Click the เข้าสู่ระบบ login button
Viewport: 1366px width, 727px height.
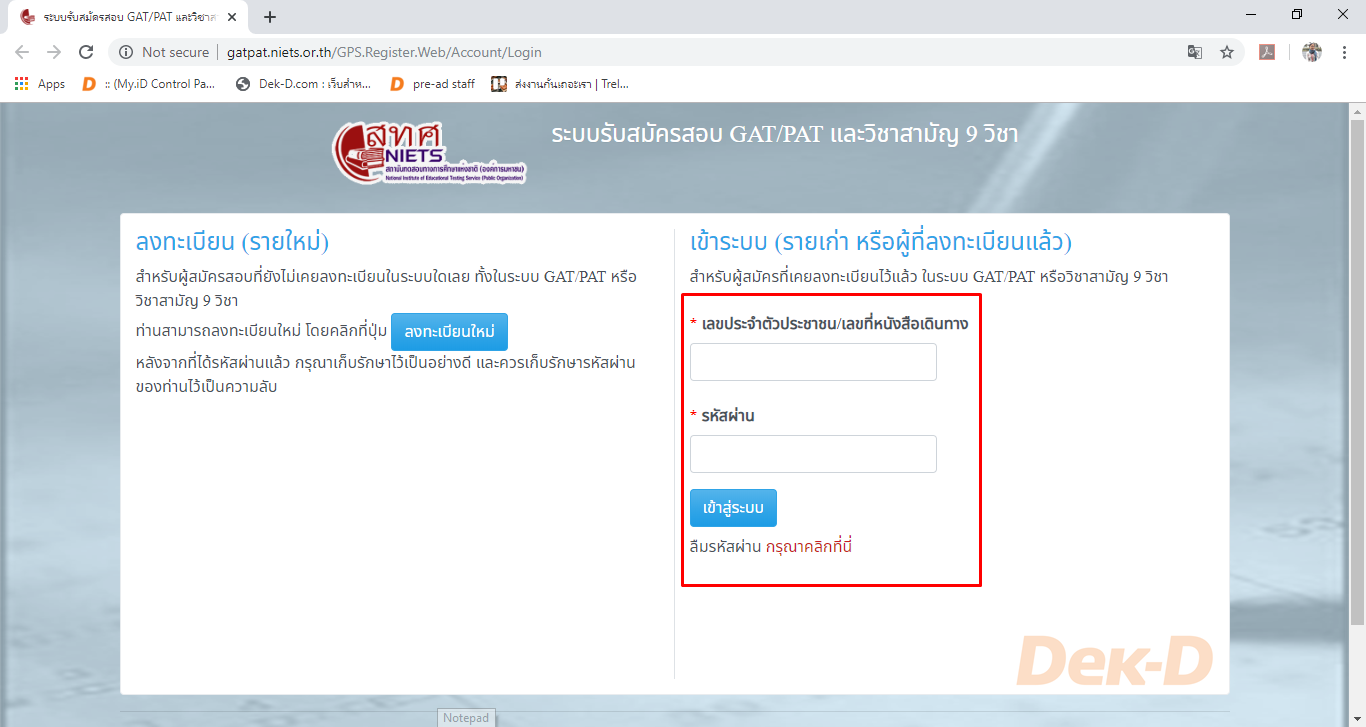tap(733, 508)
